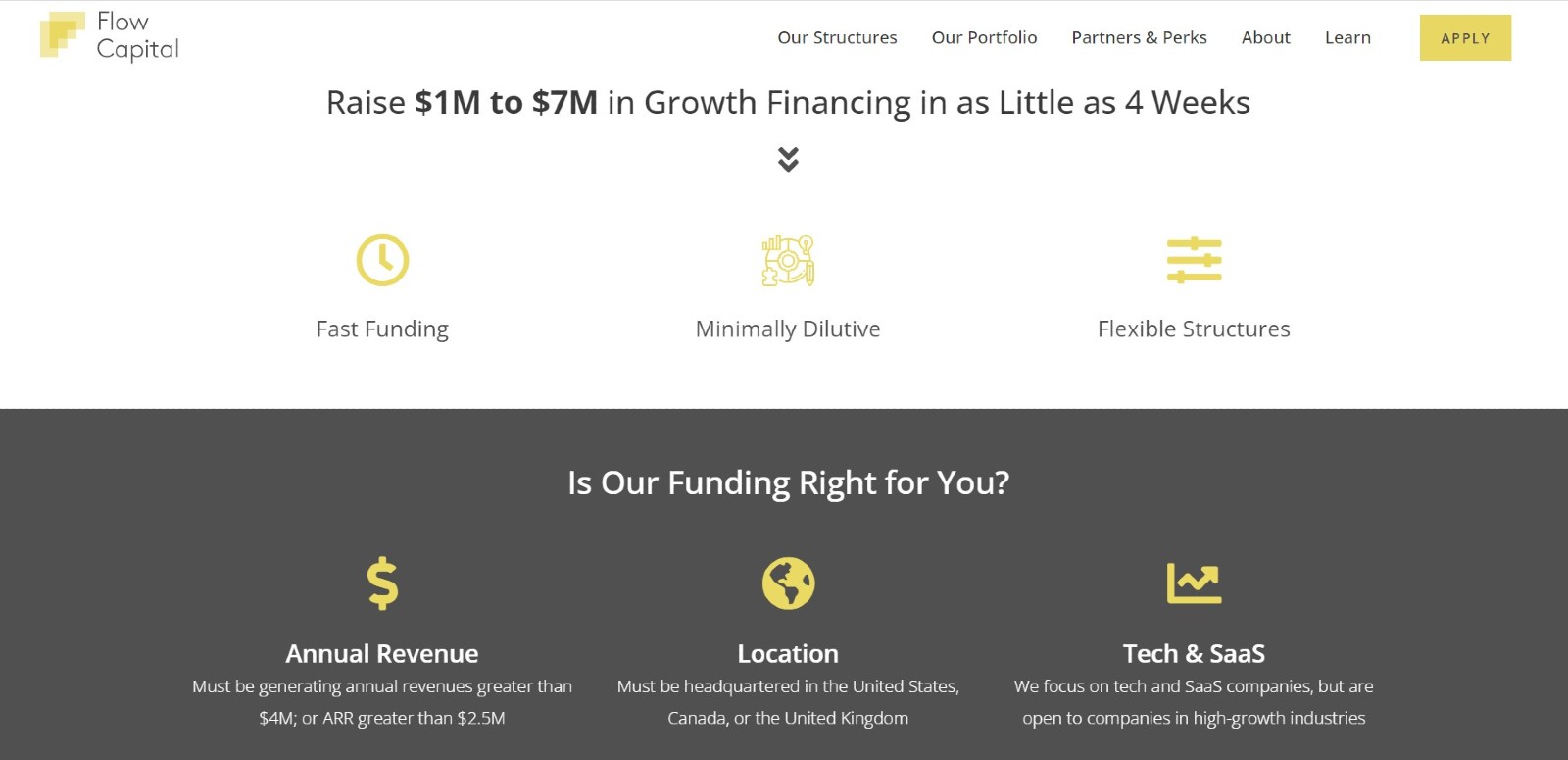1568x760 pixels.
Task: Click the globe icon above Location
Action: click(x=788, y=583)
